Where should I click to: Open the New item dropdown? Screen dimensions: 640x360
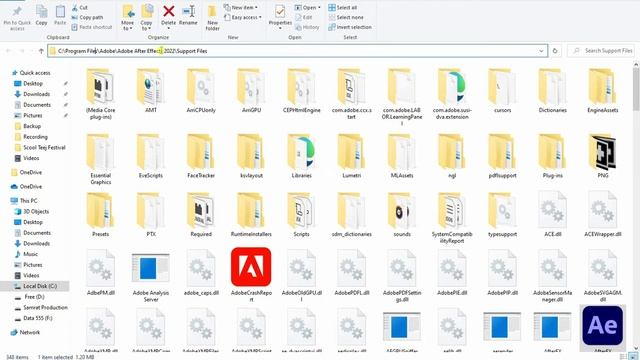241,7
